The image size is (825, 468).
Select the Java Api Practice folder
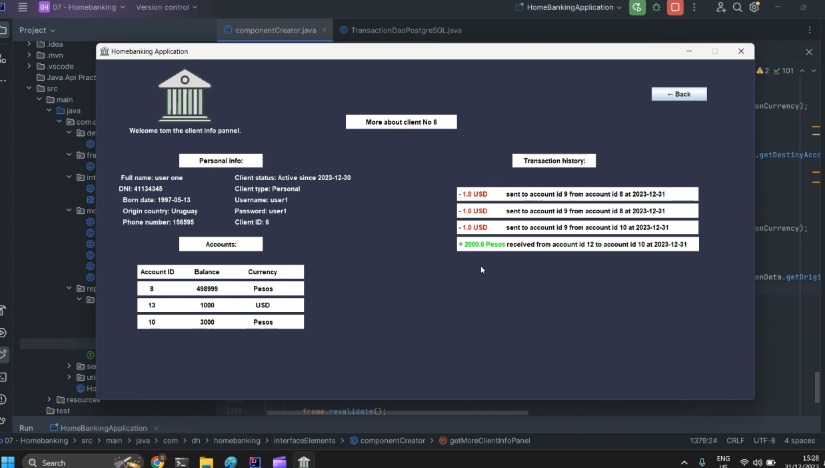(66, 77)
